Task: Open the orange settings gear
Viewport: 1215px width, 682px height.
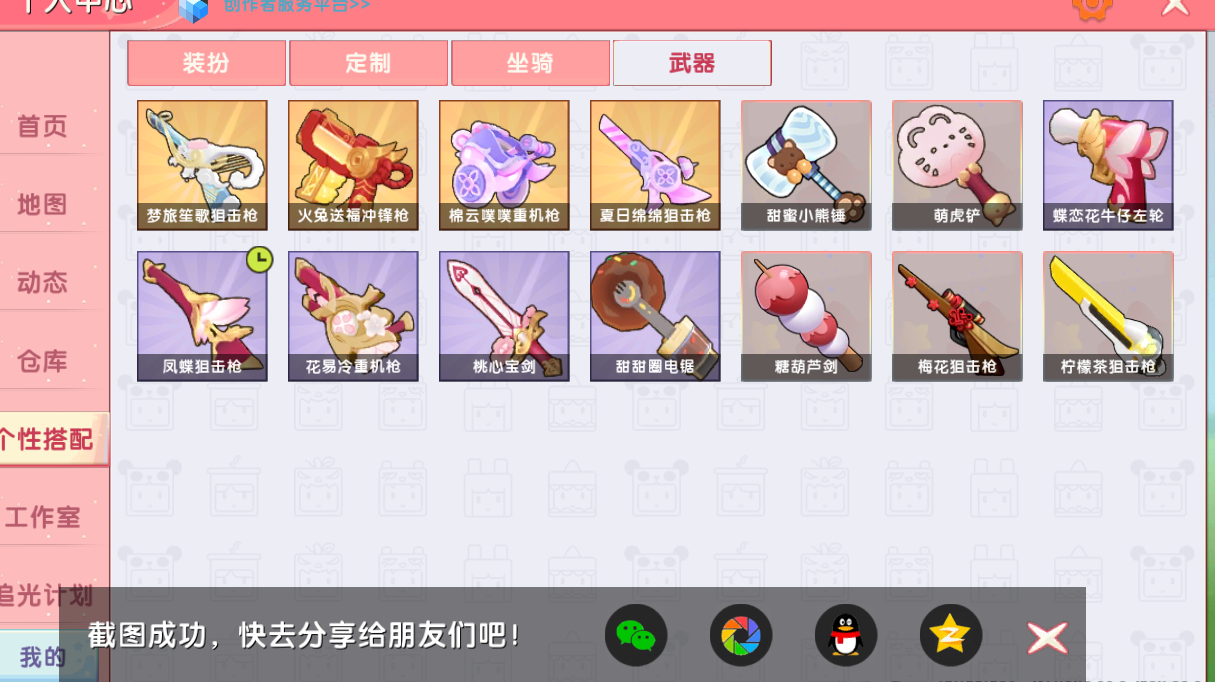Action: (x=1092, y=8)
